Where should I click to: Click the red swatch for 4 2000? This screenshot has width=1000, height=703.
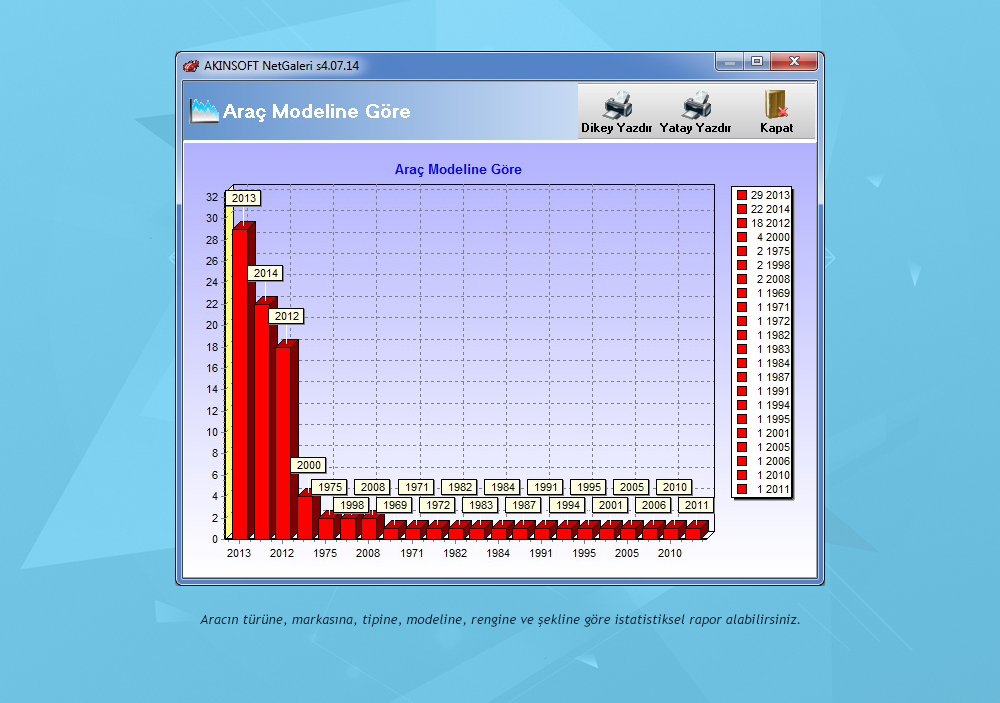pos(742,237)
